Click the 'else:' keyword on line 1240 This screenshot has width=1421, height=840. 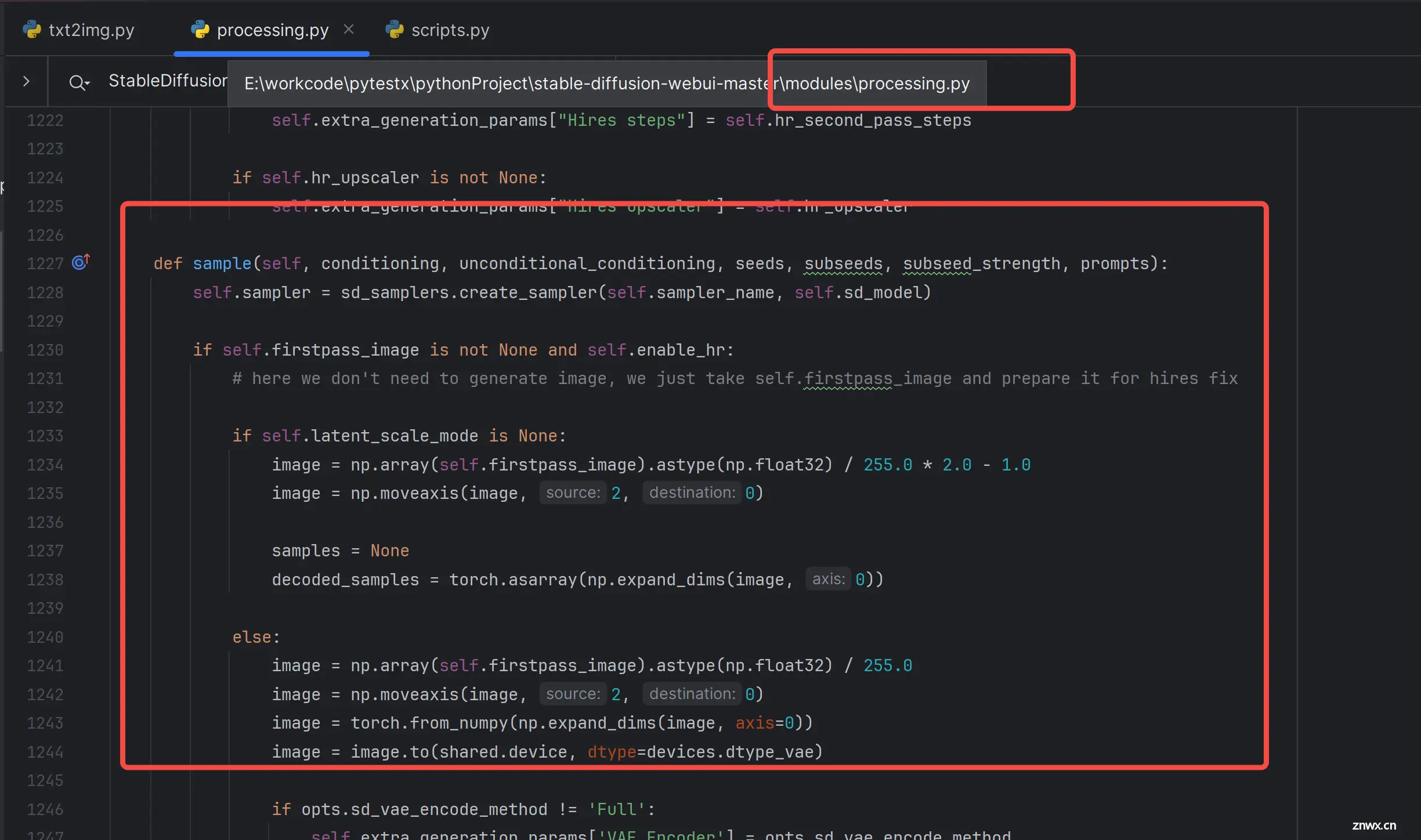coord(256,637)
